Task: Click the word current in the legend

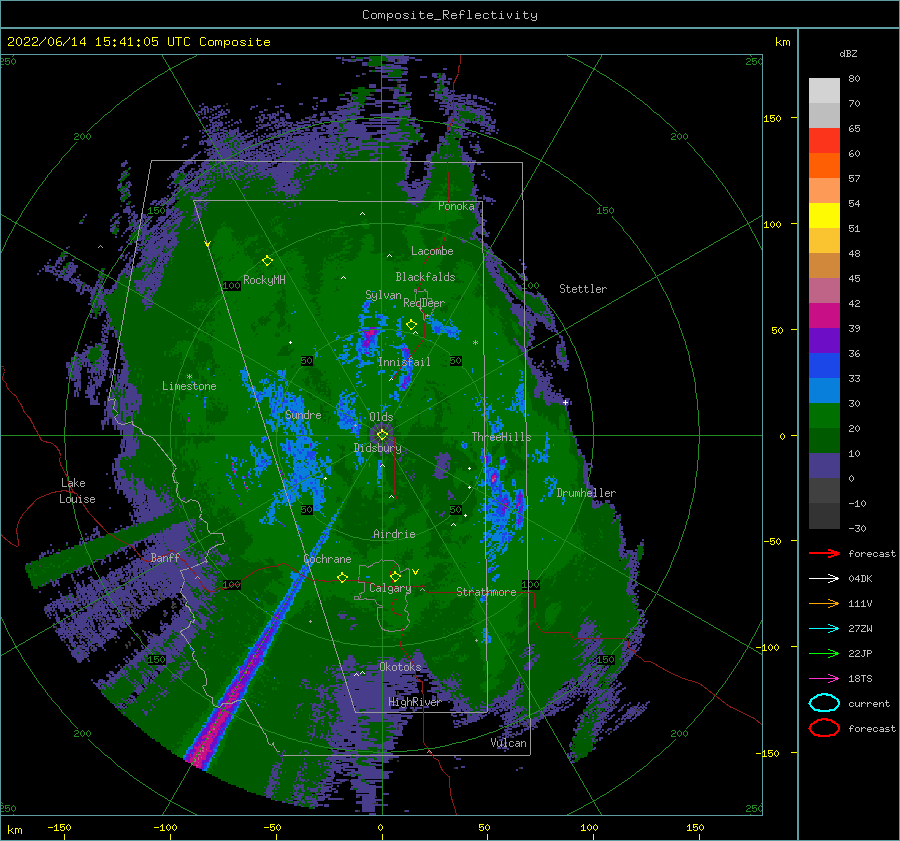Action: coord(869,703)
